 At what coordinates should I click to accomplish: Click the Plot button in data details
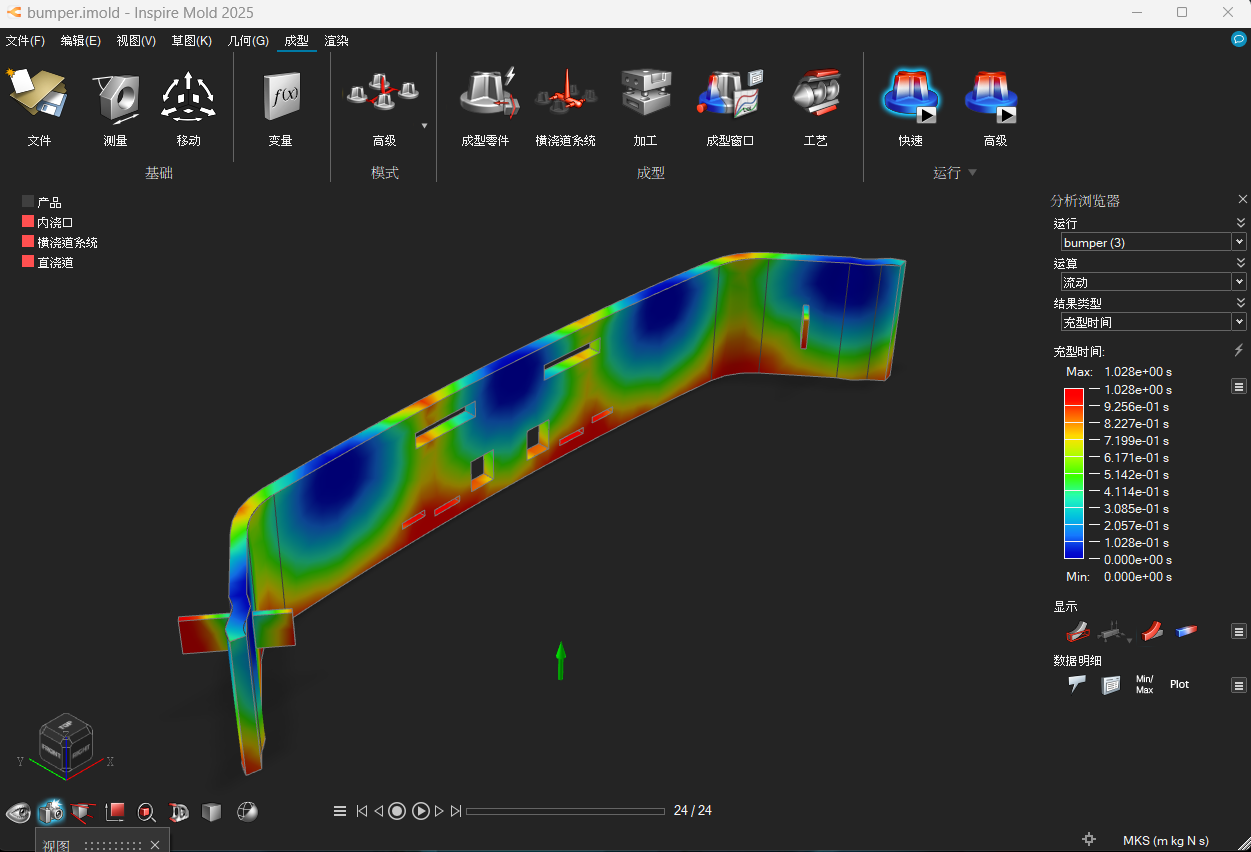(1180, 685)
